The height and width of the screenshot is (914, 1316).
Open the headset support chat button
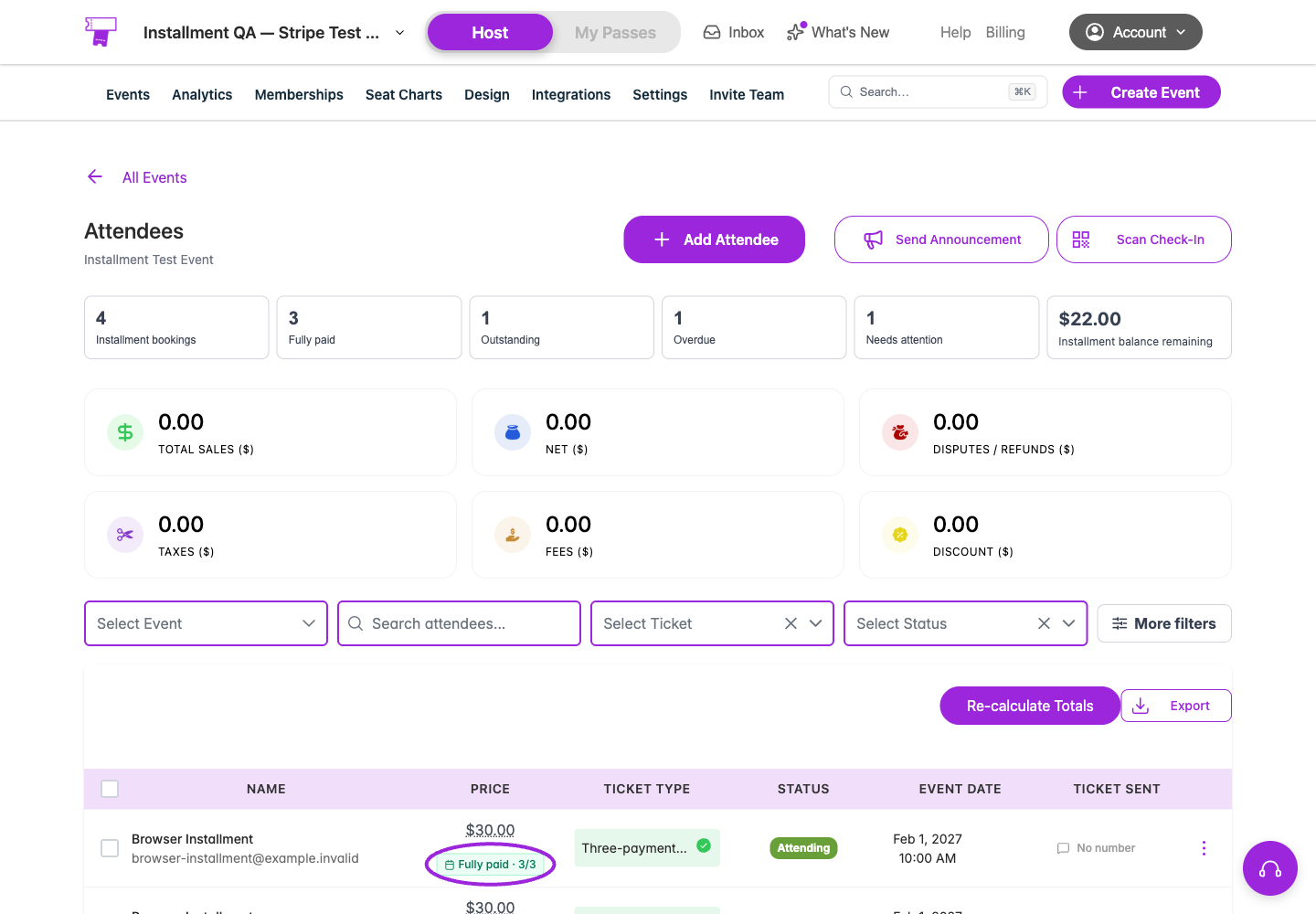coord(1270,868)
